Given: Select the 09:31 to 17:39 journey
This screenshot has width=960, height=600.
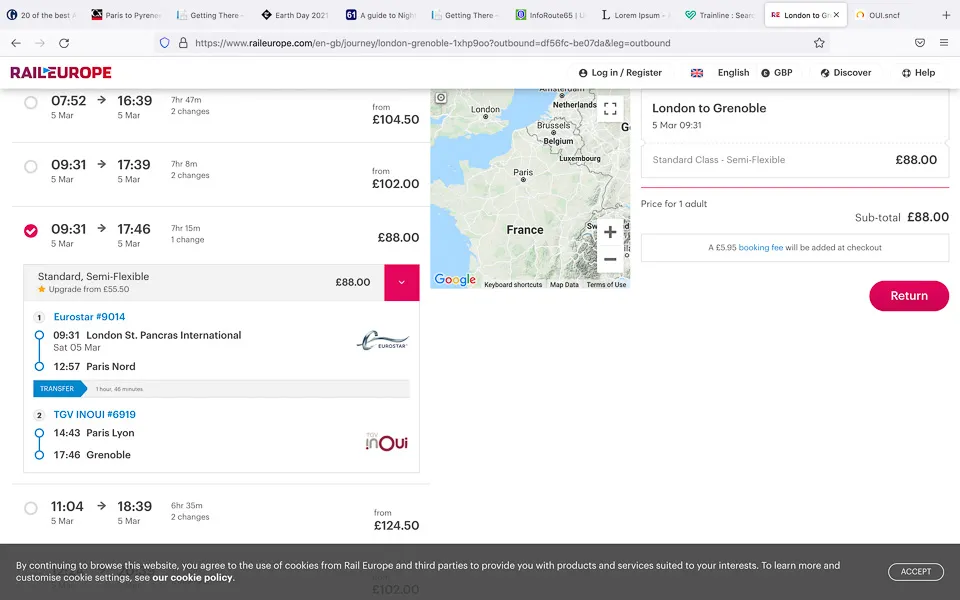Looking at the screenshot, I should coord(31,167).
